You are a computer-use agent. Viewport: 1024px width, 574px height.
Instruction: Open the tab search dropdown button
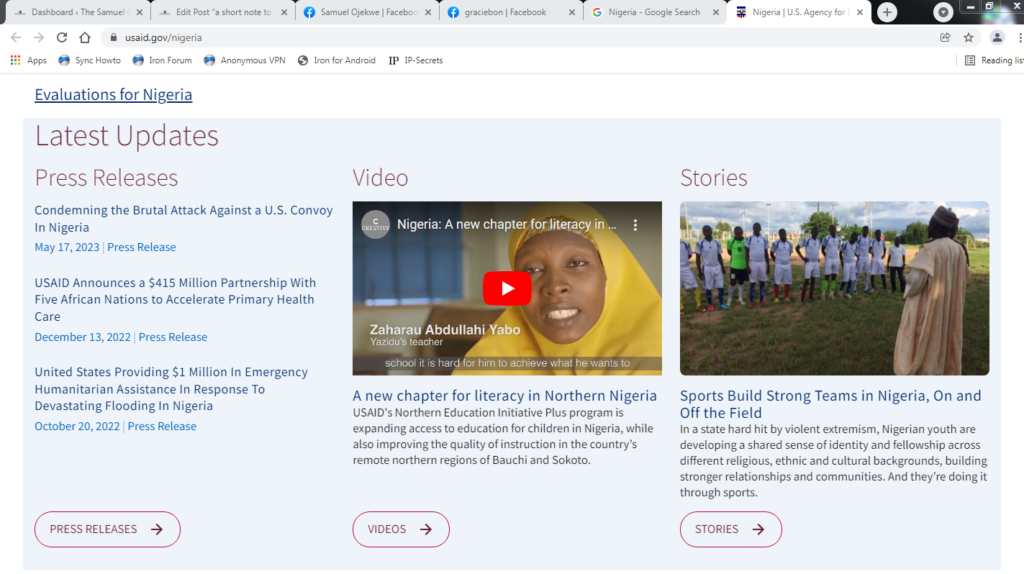[942, 12]
